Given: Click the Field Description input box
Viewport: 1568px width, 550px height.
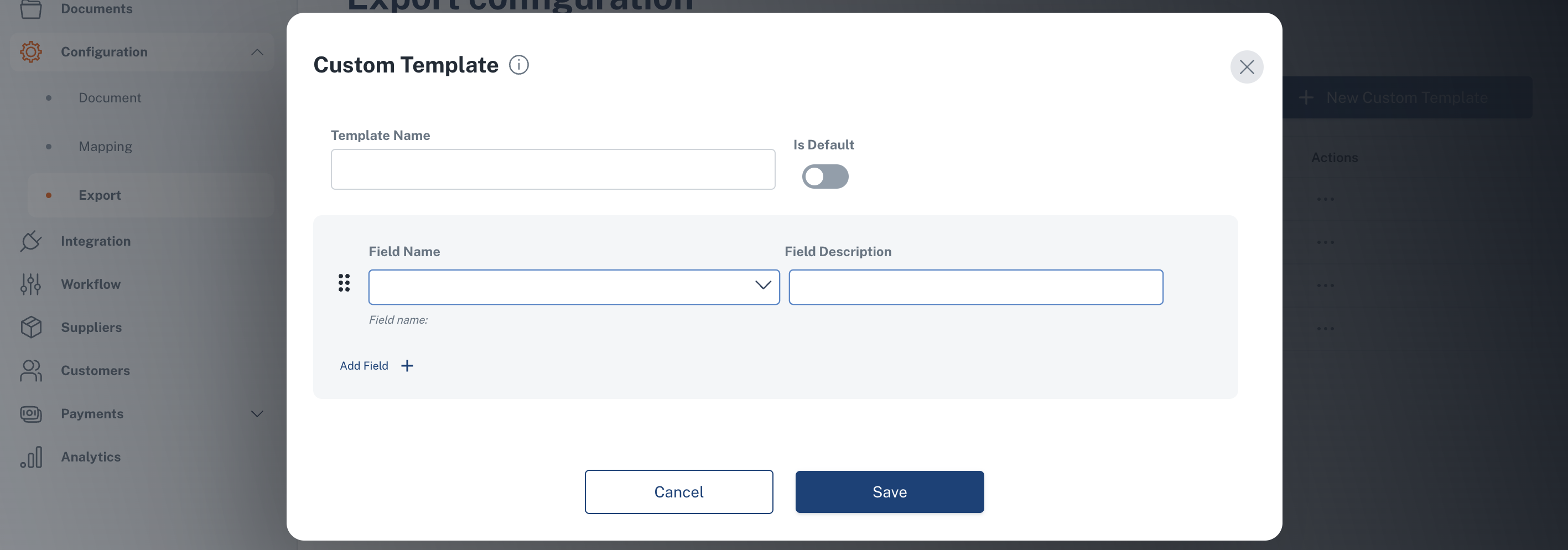Looking at the screenshot, I should (976, 287).
